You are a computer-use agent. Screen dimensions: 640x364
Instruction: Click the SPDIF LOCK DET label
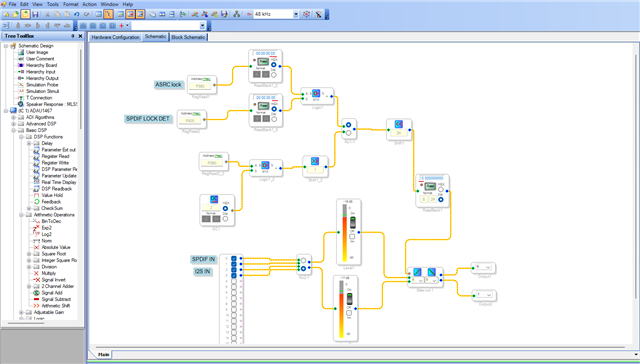point(147,119)
